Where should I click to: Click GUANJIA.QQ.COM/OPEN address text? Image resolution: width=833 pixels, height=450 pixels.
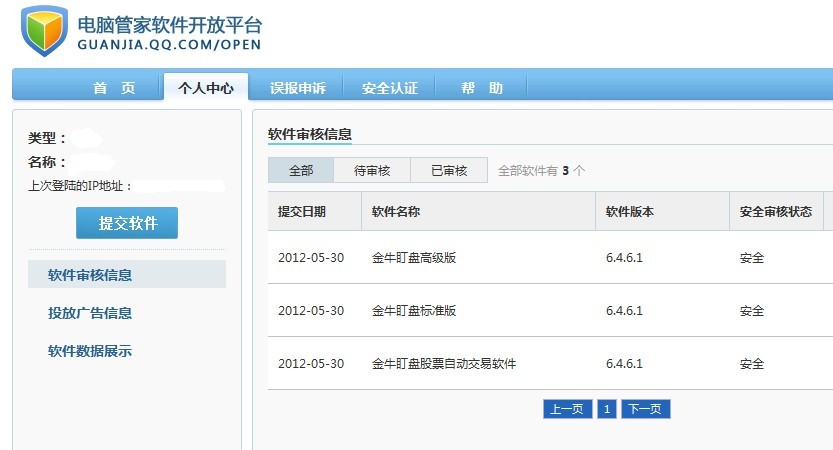point(169,45)
